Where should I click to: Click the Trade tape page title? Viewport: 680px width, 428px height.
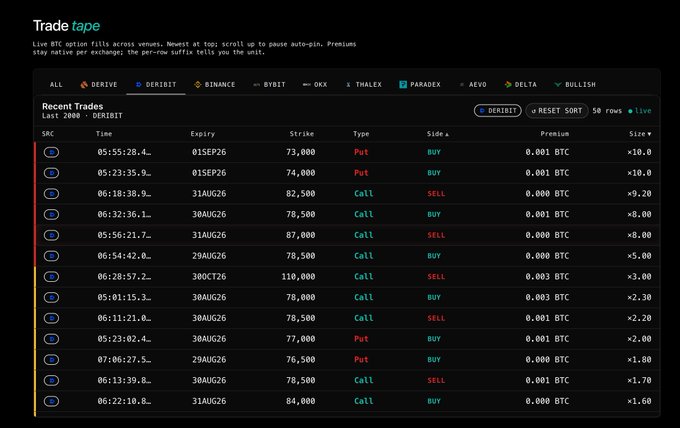coord(66,26)
